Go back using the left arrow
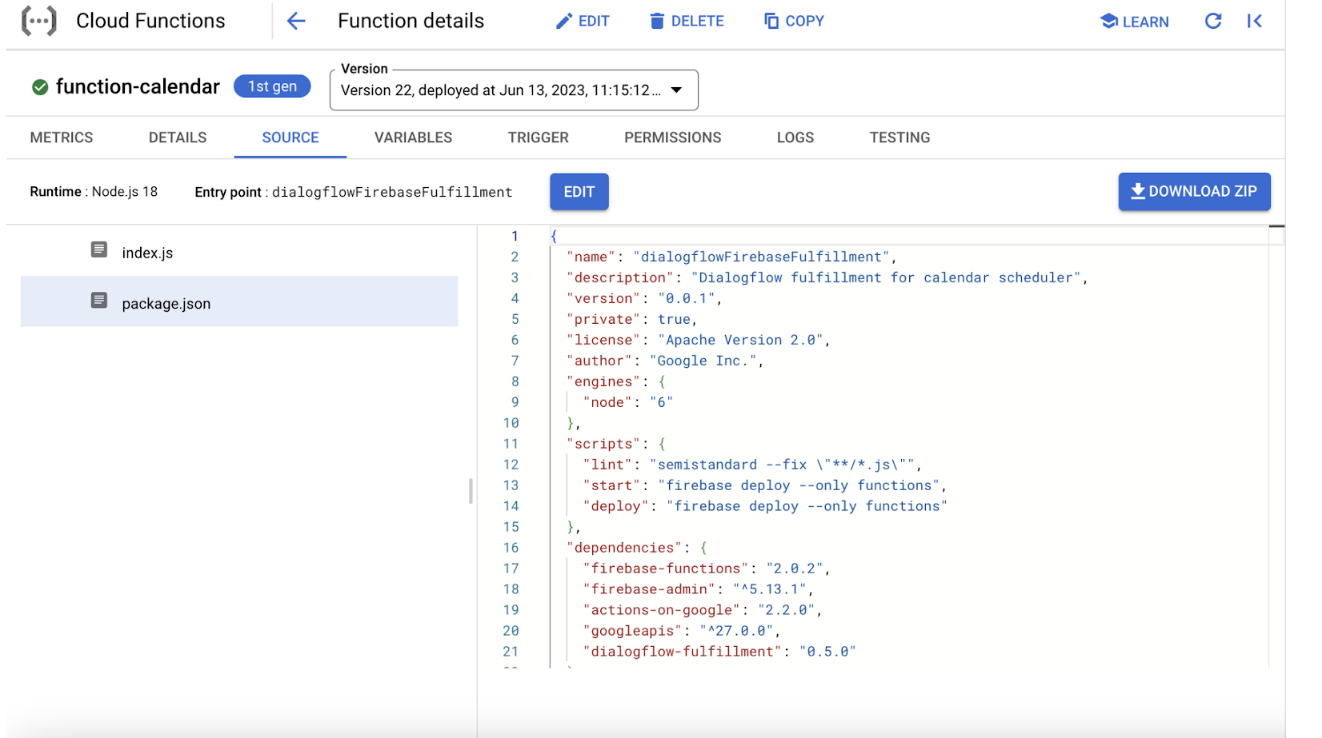The width and height of the screenshot is (1322, 738). click(296, 21)
